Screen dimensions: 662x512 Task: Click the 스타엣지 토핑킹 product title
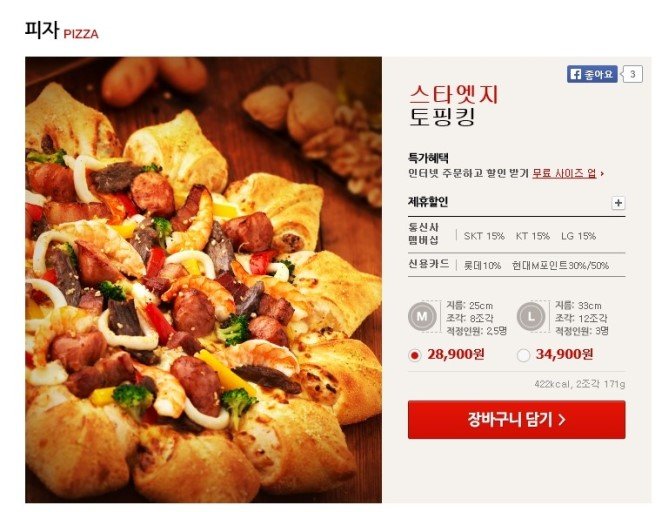[x=454, y=106]
